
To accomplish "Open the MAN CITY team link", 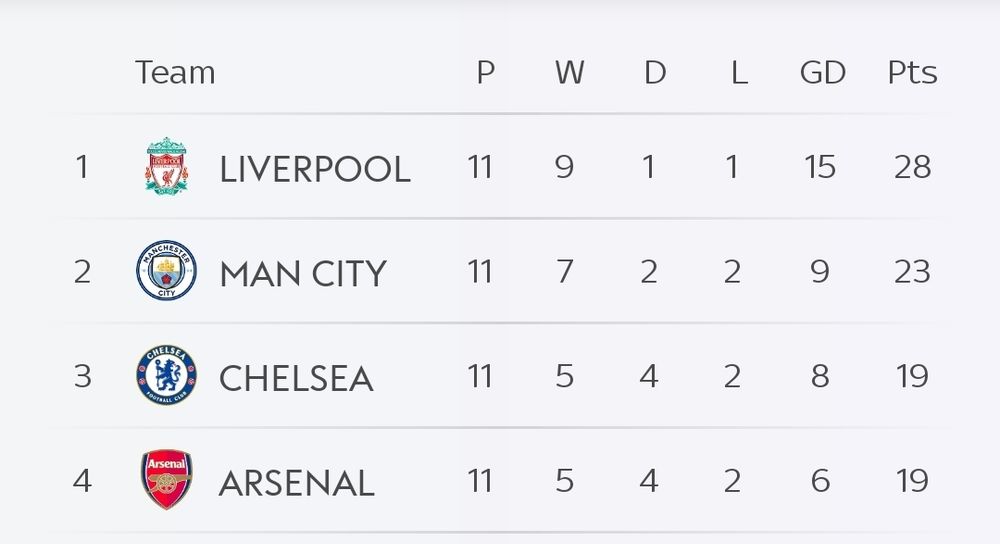I will 302,273.
